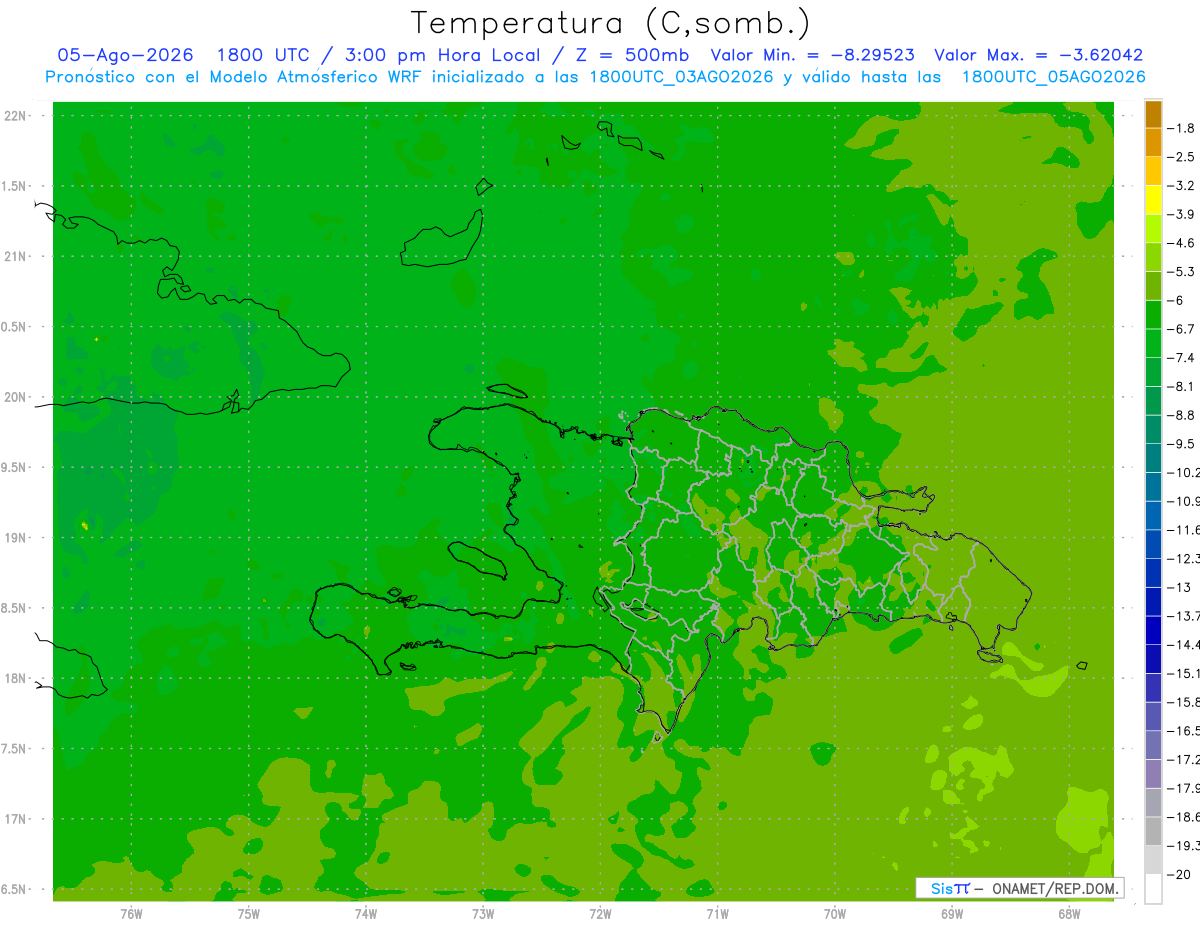
Task: Click the '20N' latitude label
Action: 15,397
